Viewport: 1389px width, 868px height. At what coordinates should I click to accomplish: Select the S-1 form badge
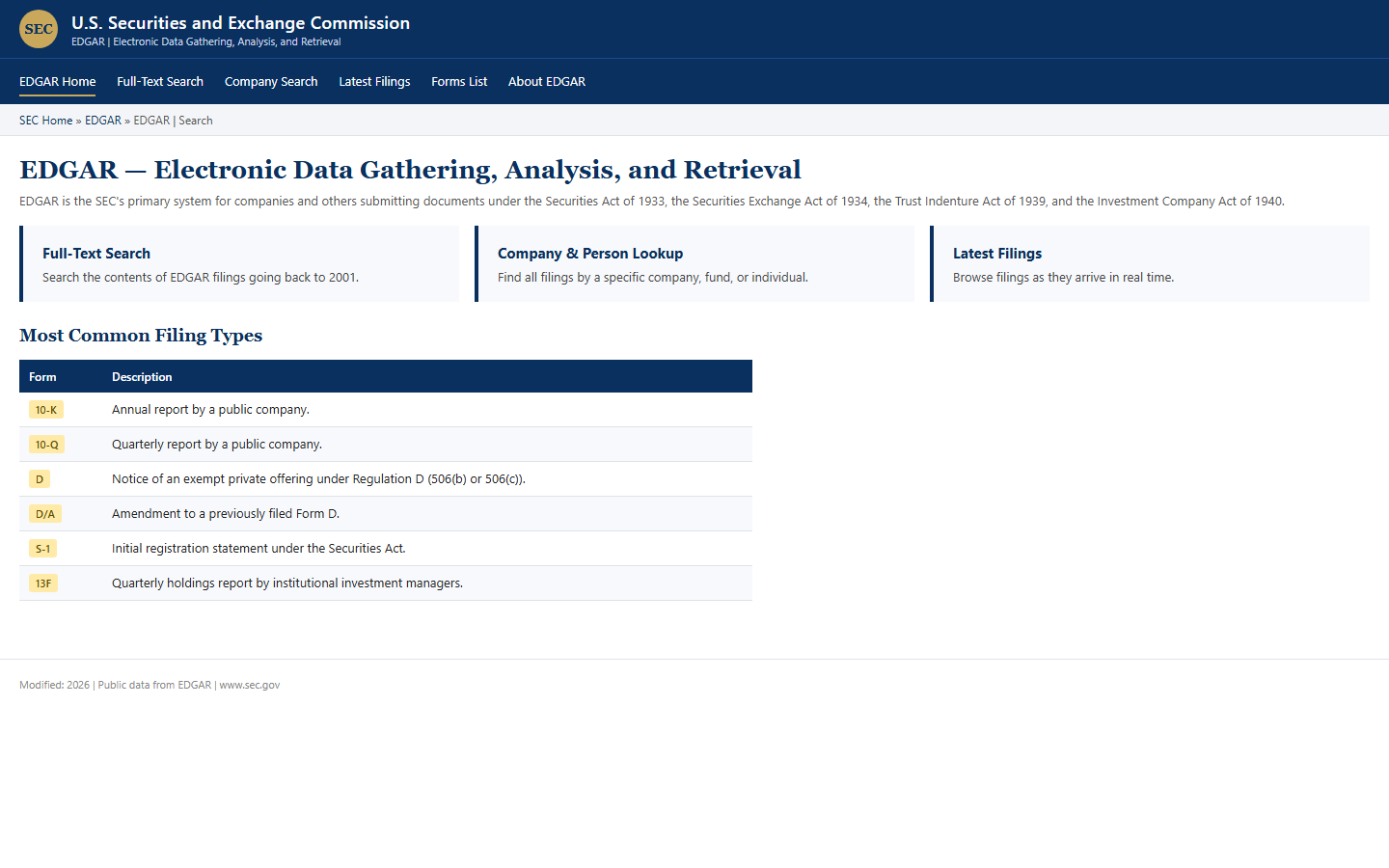(42, 549)
